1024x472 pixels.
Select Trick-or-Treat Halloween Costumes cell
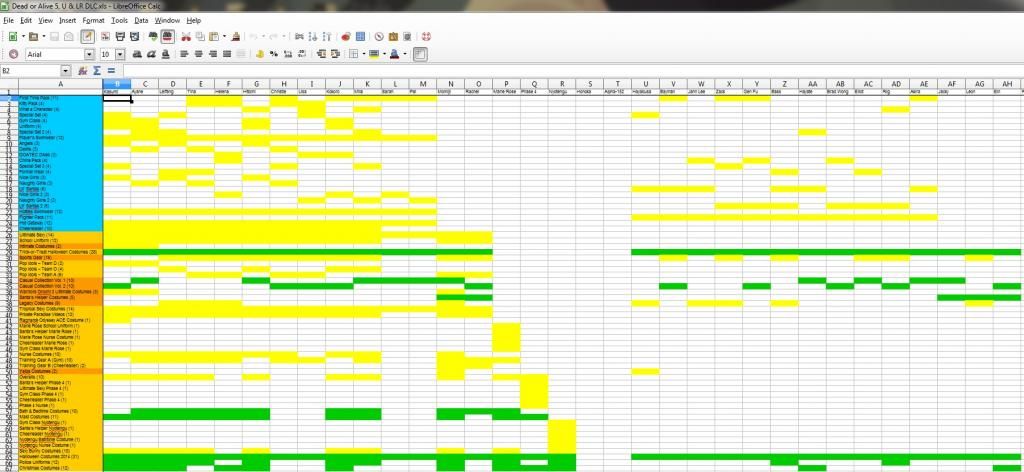61,252
